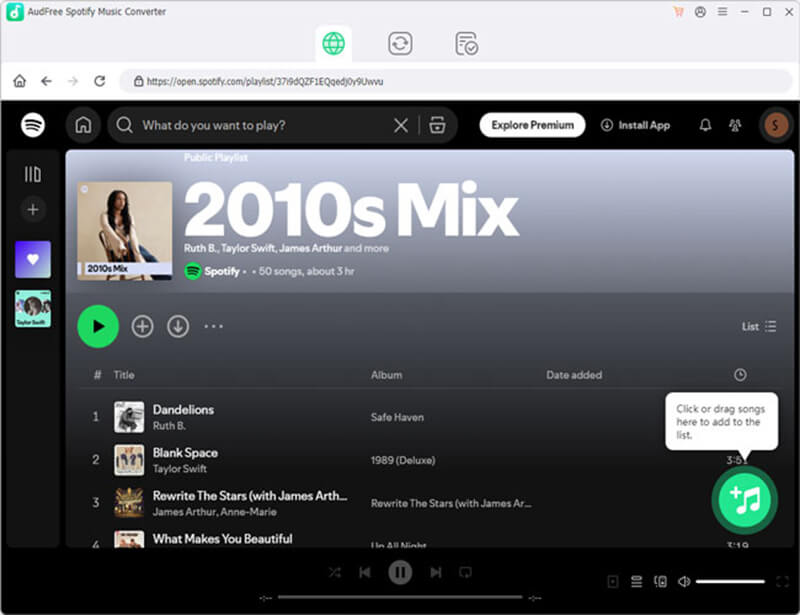Viewport: 800px width, 615px height.
Task: Open the connect to a device icon
Action: pos(660,581)
